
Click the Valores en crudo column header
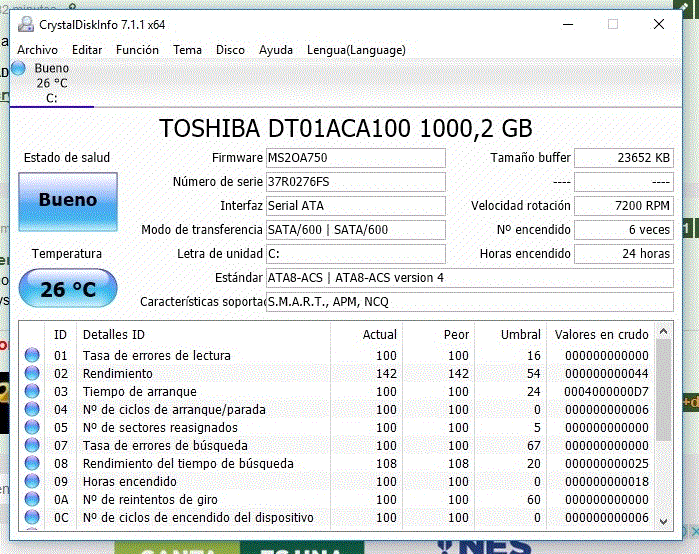(x=601, y=334)
